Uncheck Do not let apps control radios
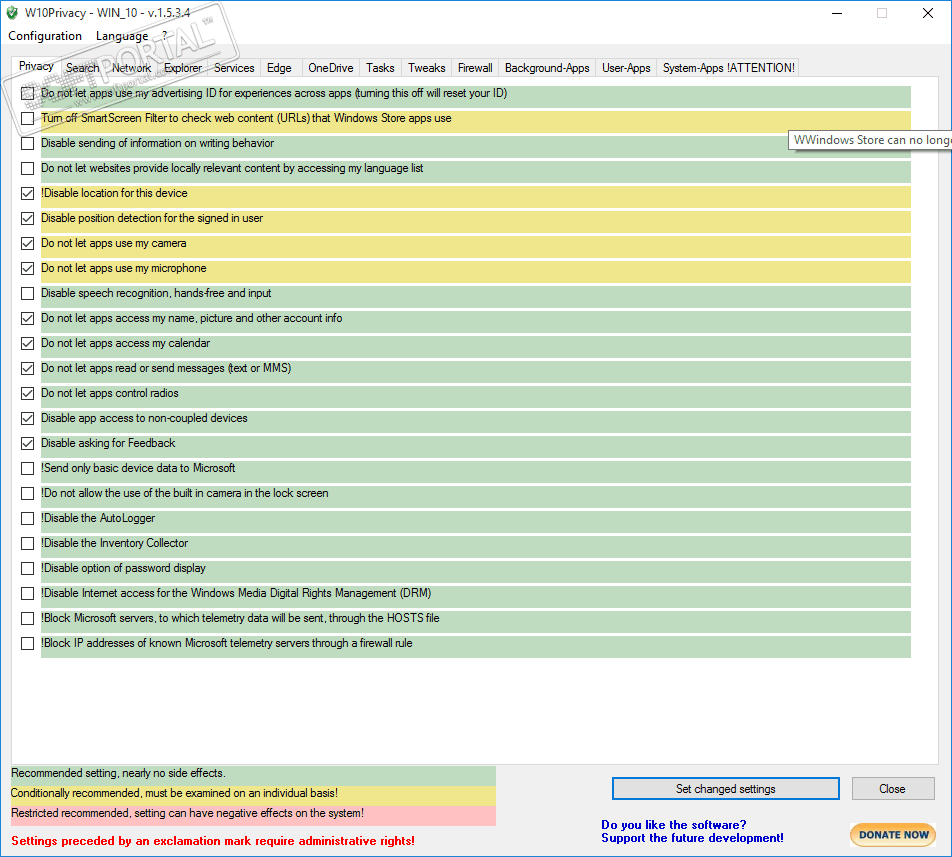This screenshot has height=857, width=952. tap(27, 393)
